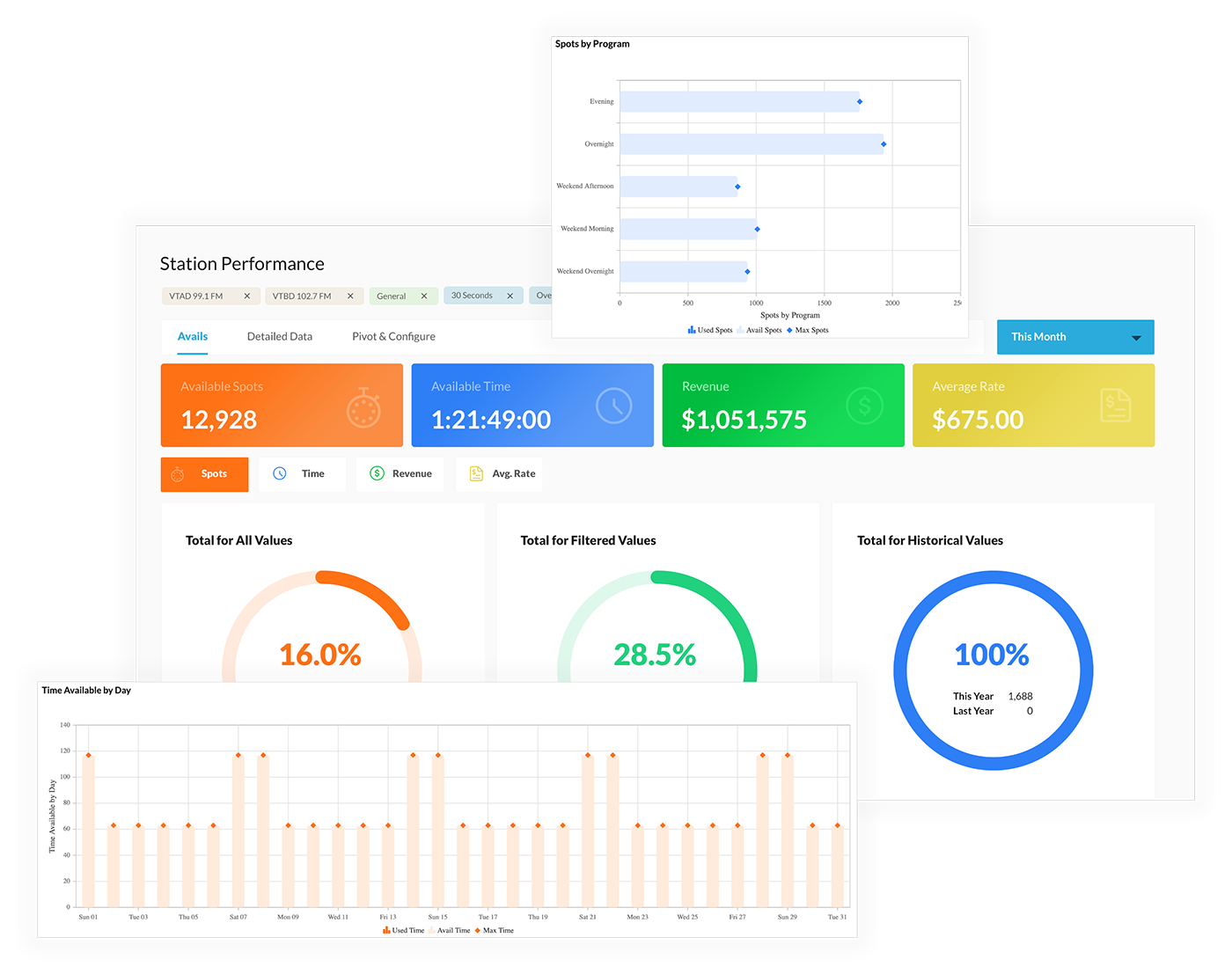Screen dimensions: 1232x974
Task: Click the Station Performance page title
Action: tap(242, 264)
